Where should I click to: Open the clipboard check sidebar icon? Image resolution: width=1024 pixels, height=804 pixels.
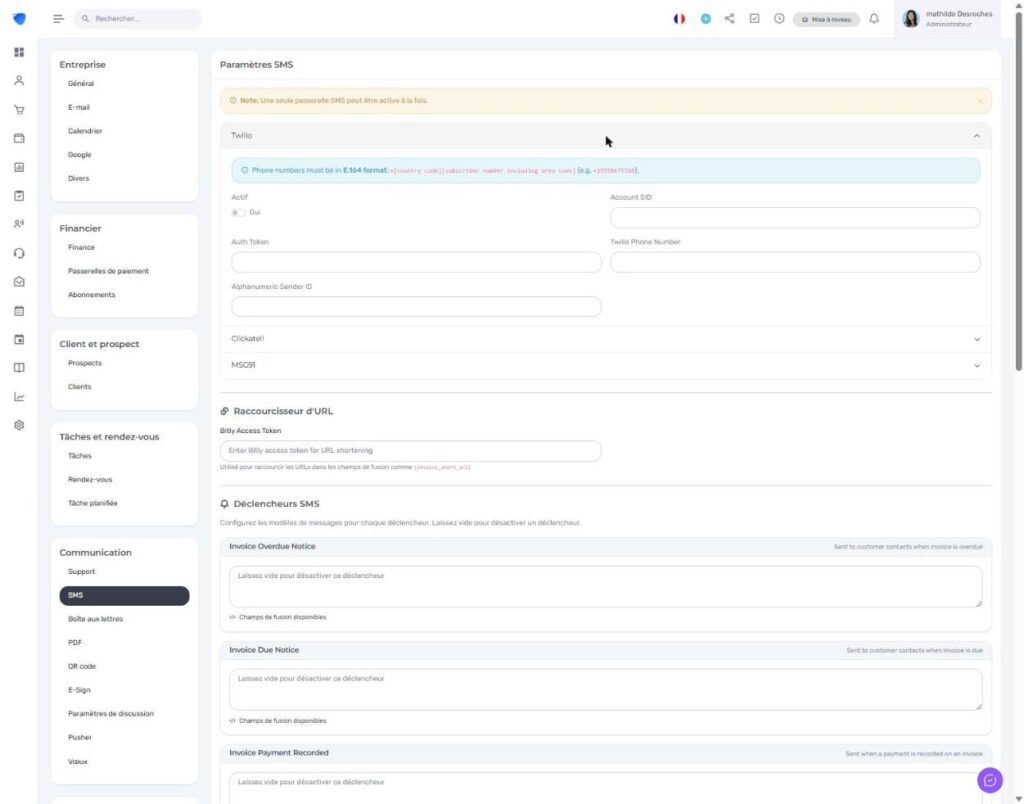tap(19, 196)
